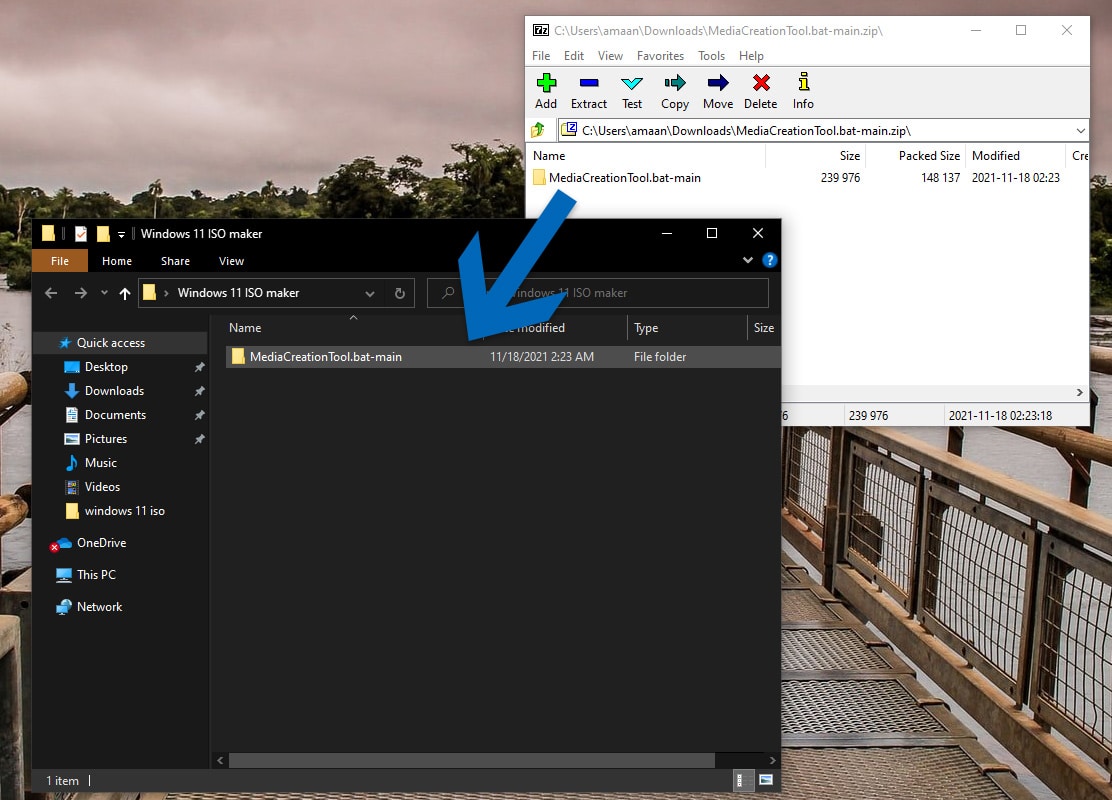This screenshot has width=1112, height=800.
Task: Open the File menu in Explorer
Action: (60, 260)
